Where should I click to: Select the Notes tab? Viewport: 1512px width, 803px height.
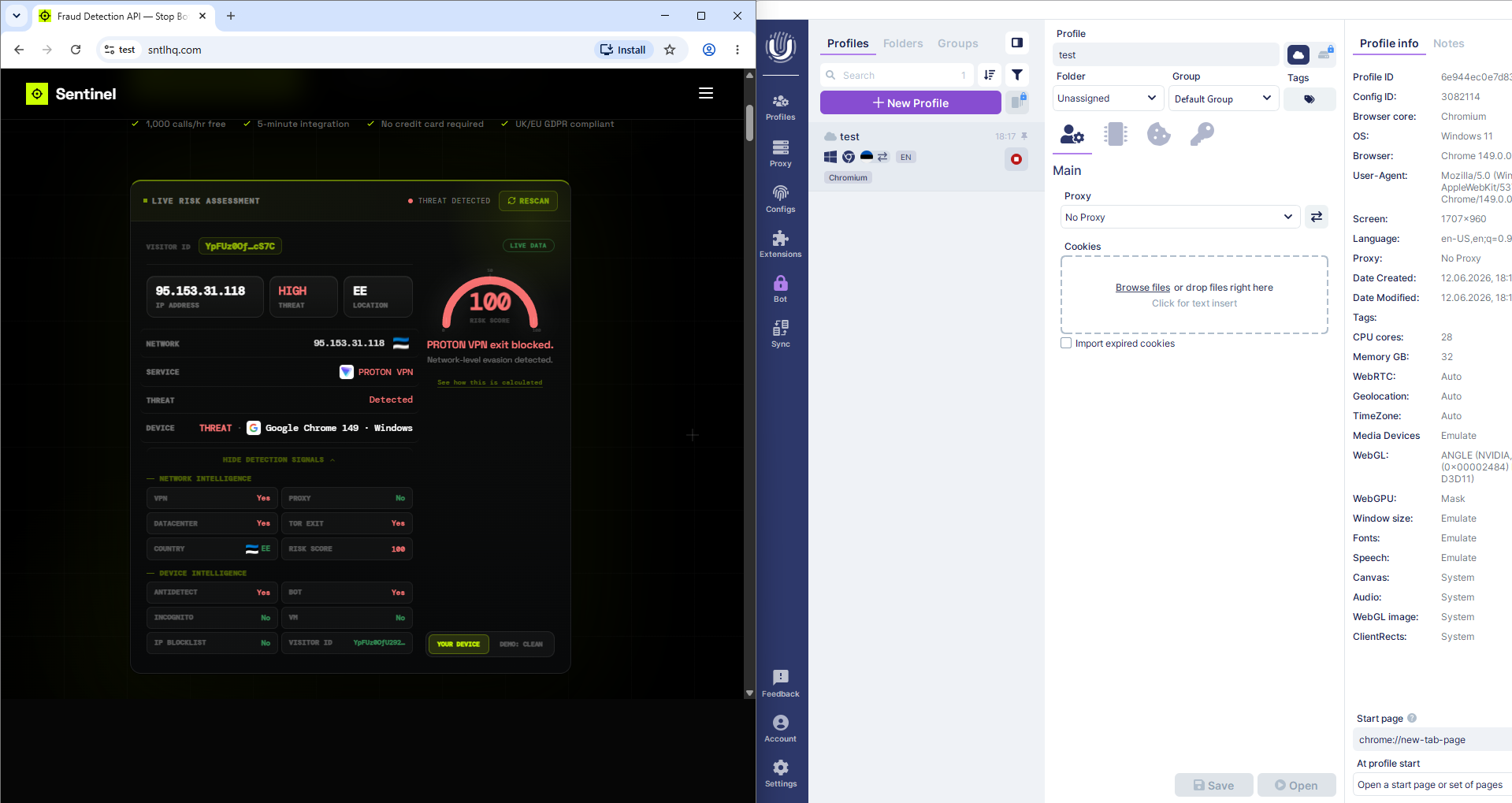click(1448, 43)
